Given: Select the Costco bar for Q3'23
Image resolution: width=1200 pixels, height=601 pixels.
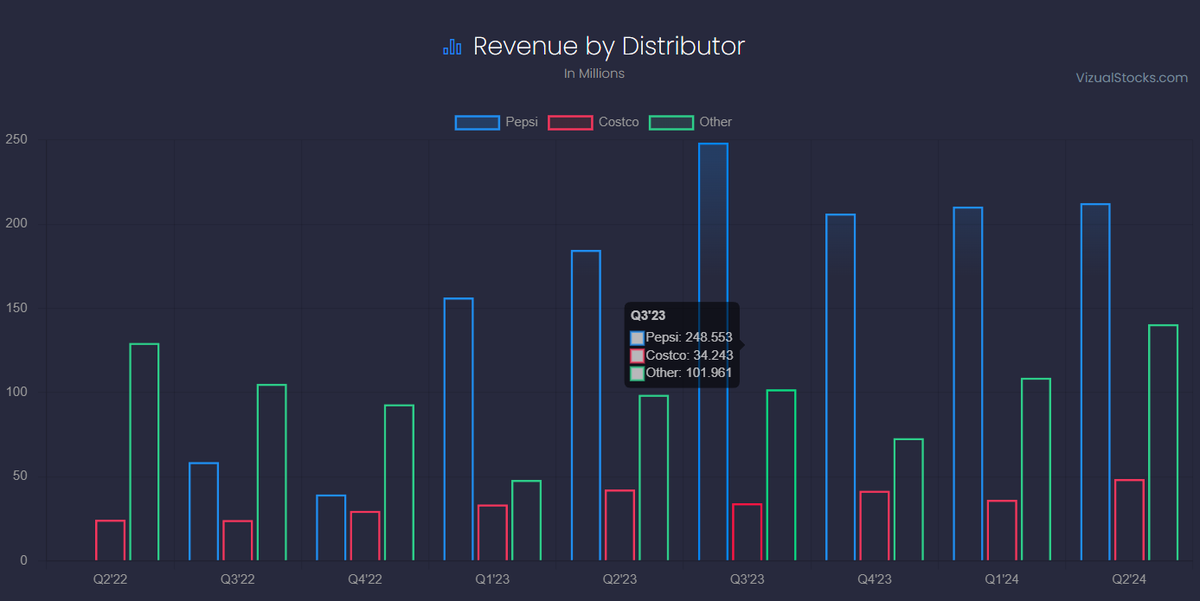Looking at the screenshot, I should coord(747,532).
